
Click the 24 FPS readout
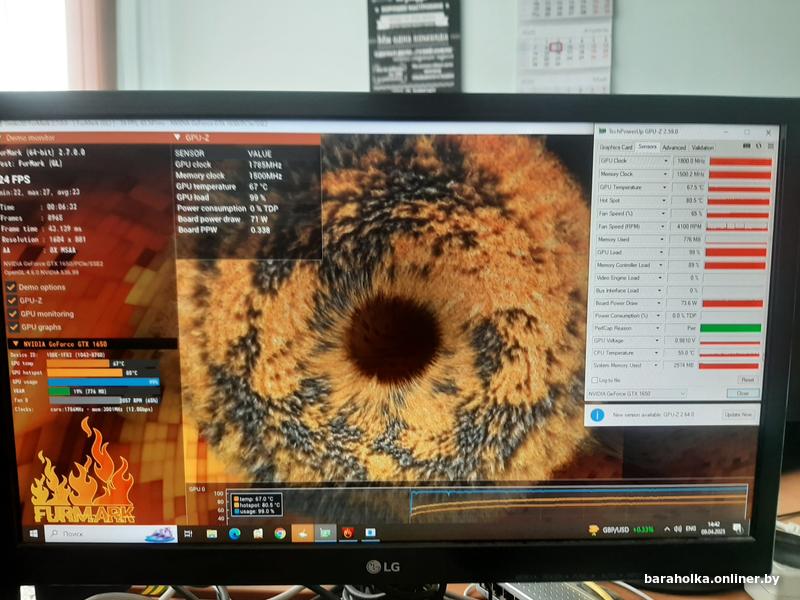point(15,180)
